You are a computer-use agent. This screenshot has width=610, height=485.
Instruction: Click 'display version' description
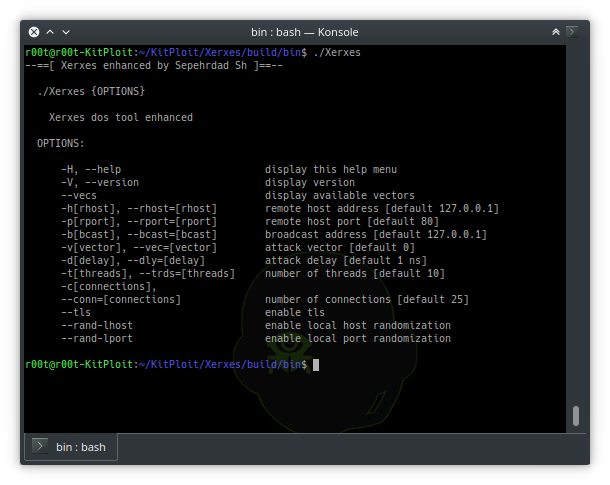click(310, 182)
